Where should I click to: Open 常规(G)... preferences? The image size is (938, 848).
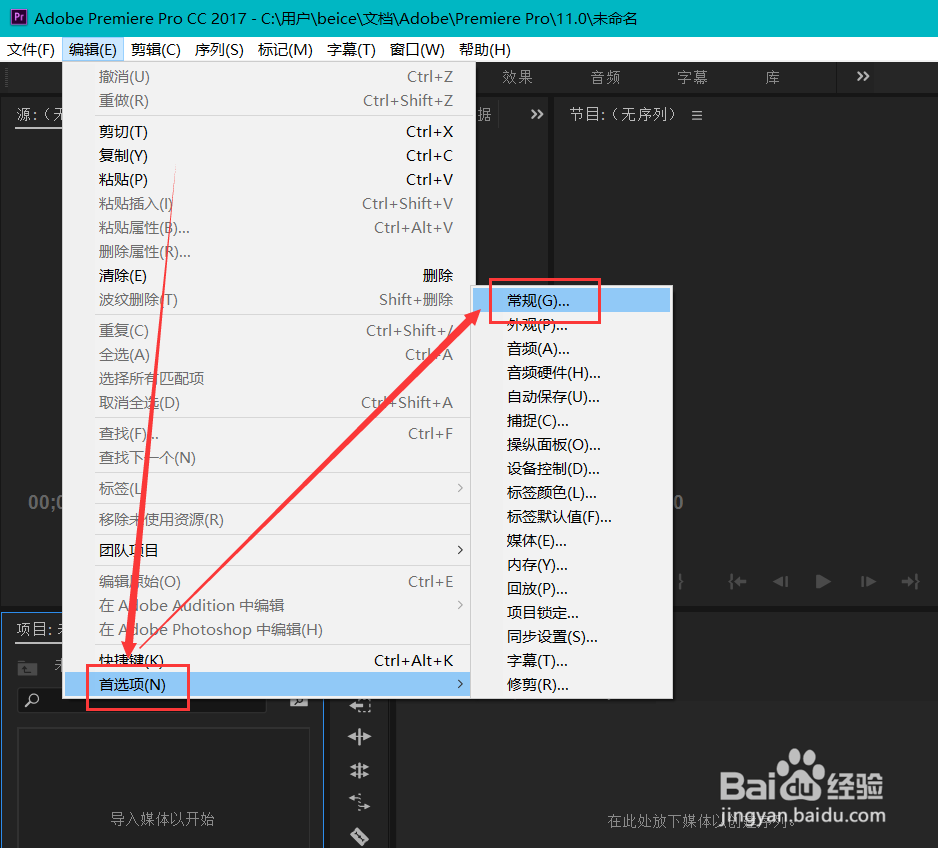point(572,300)
